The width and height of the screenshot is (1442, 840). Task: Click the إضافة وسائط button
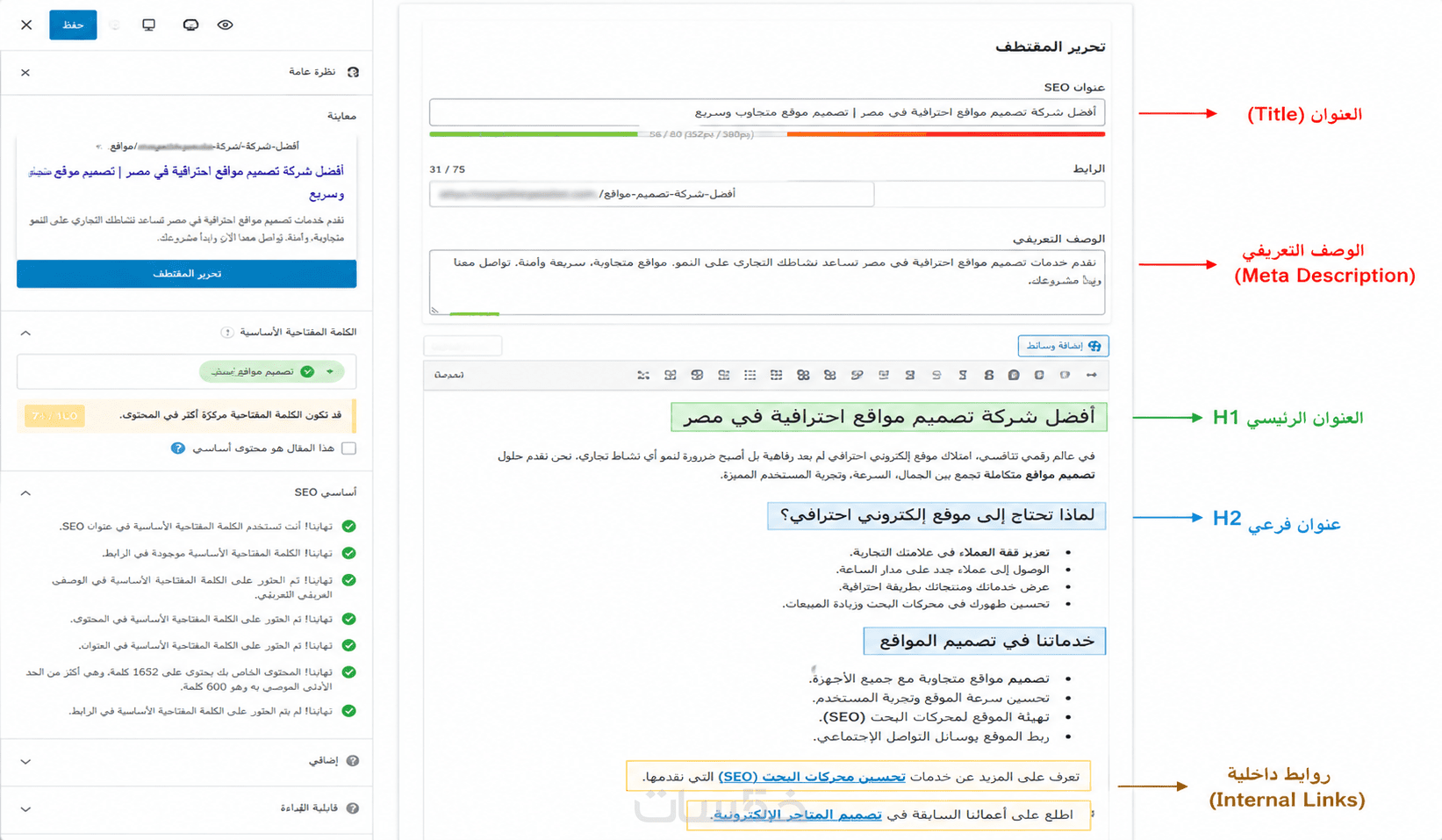1063,346
